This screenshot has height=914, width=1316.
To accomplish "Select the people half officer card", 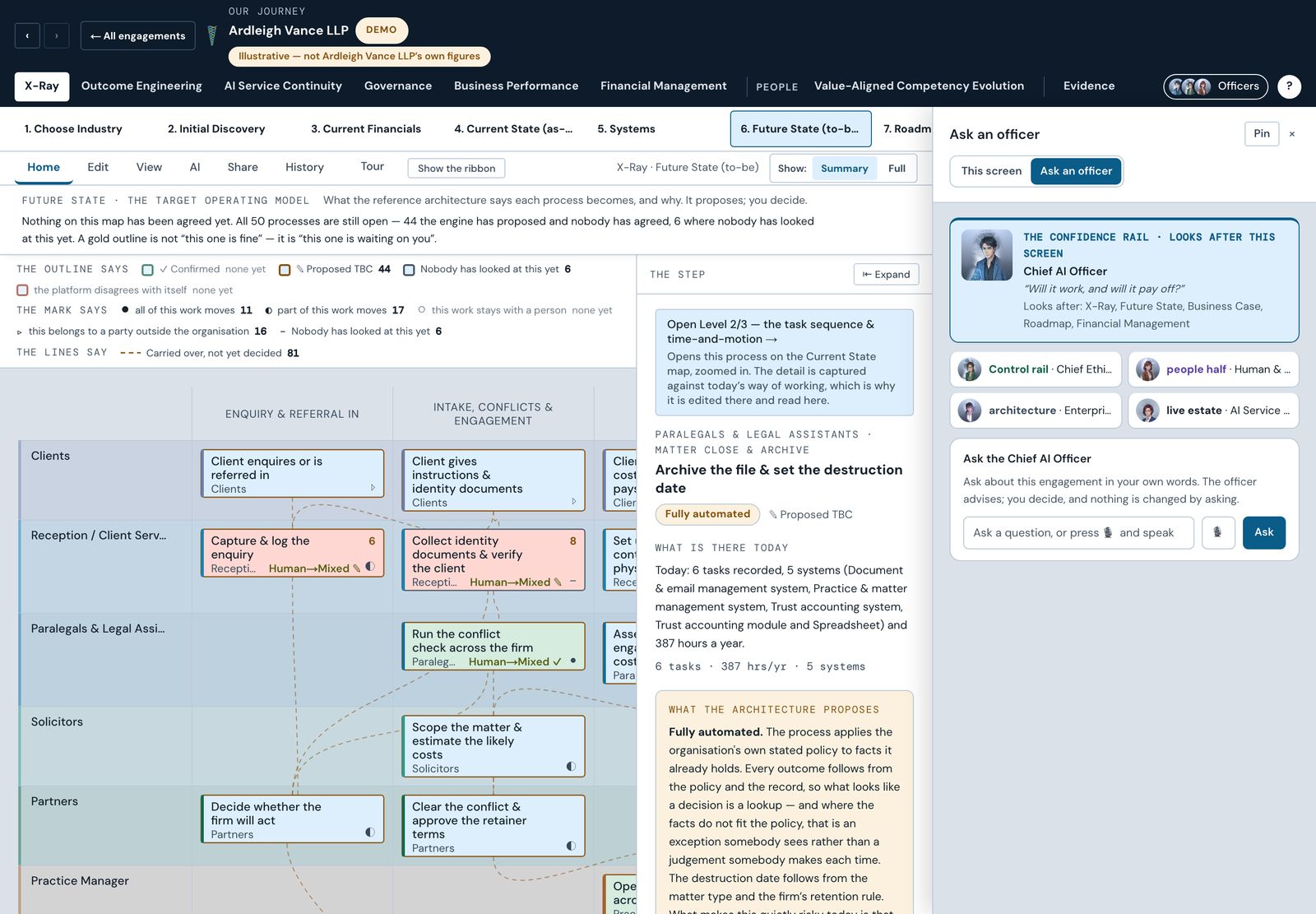I will (1213, 369).
